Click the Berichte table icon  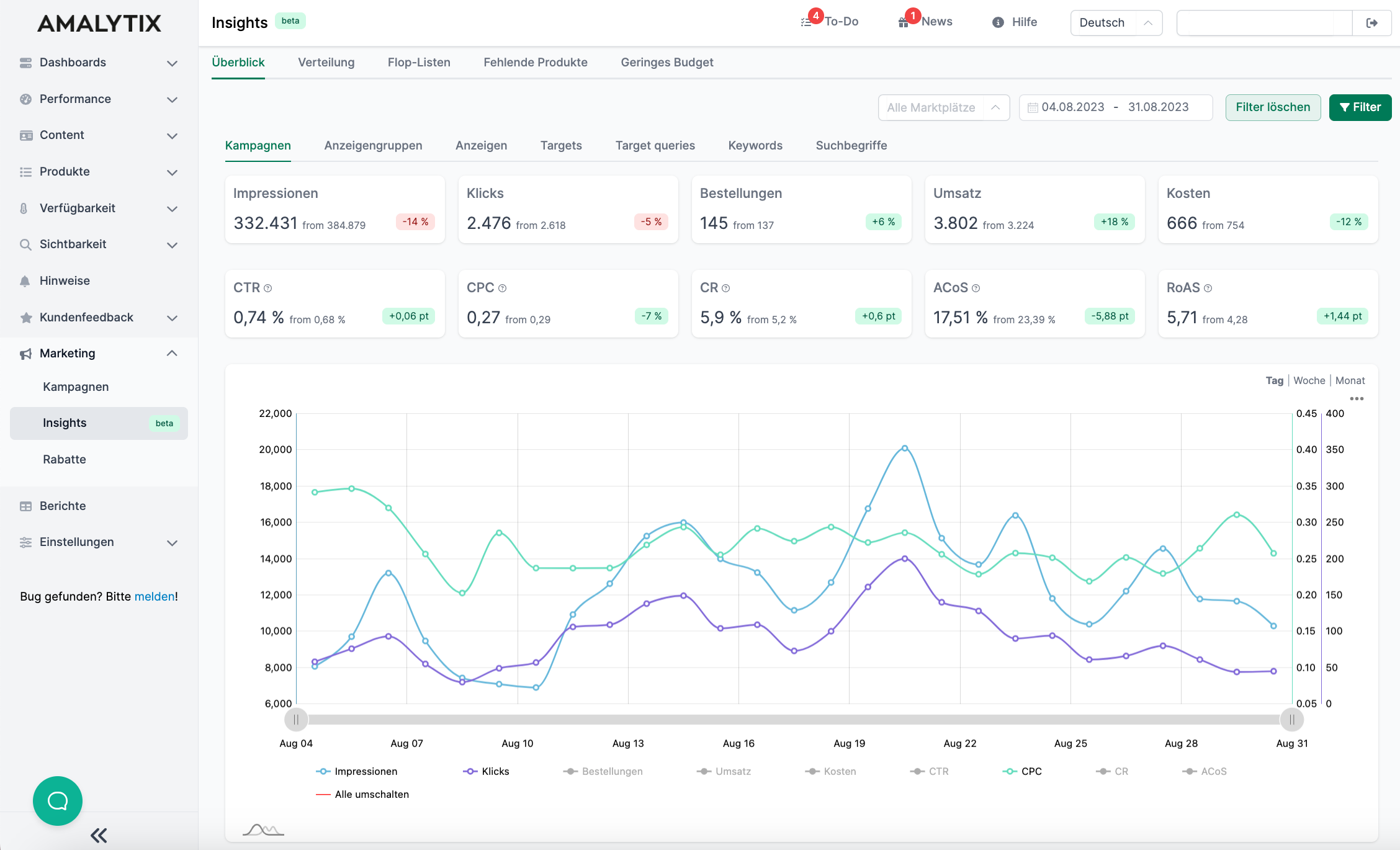coord(25,506)
